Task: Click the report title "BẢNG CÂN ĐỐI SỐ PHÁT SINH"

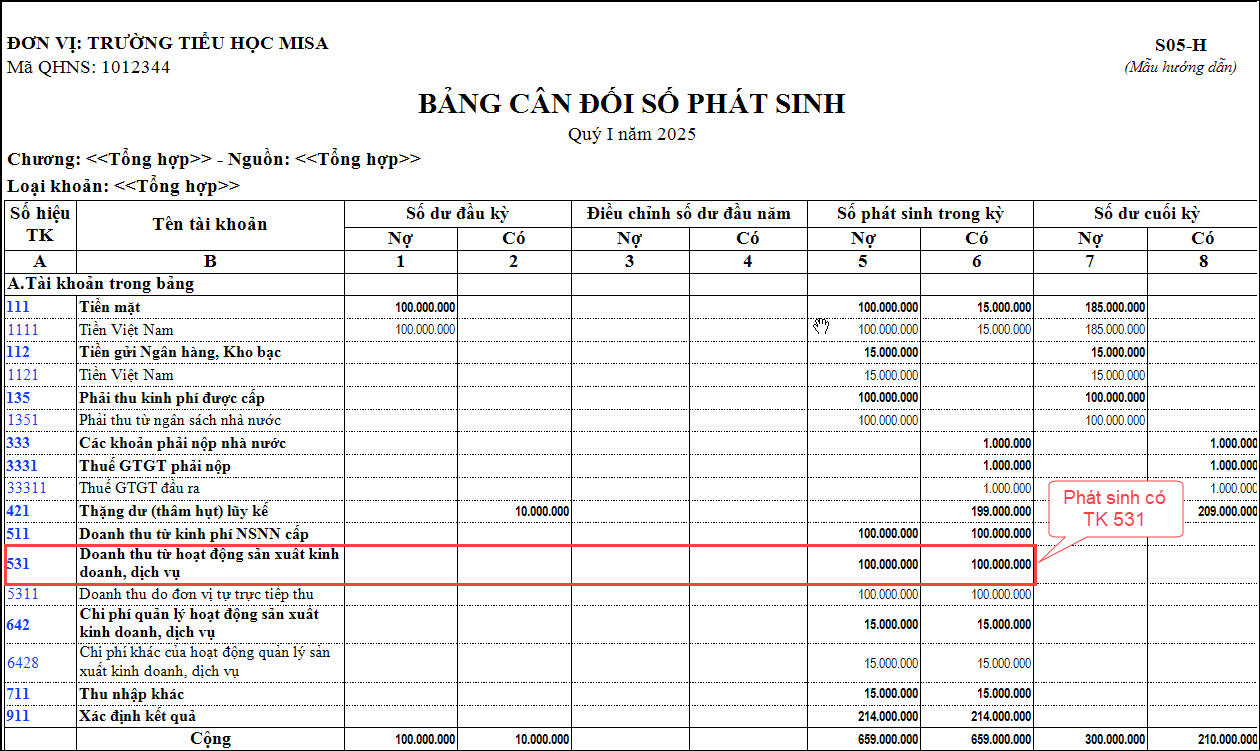Action: point(631,104)
